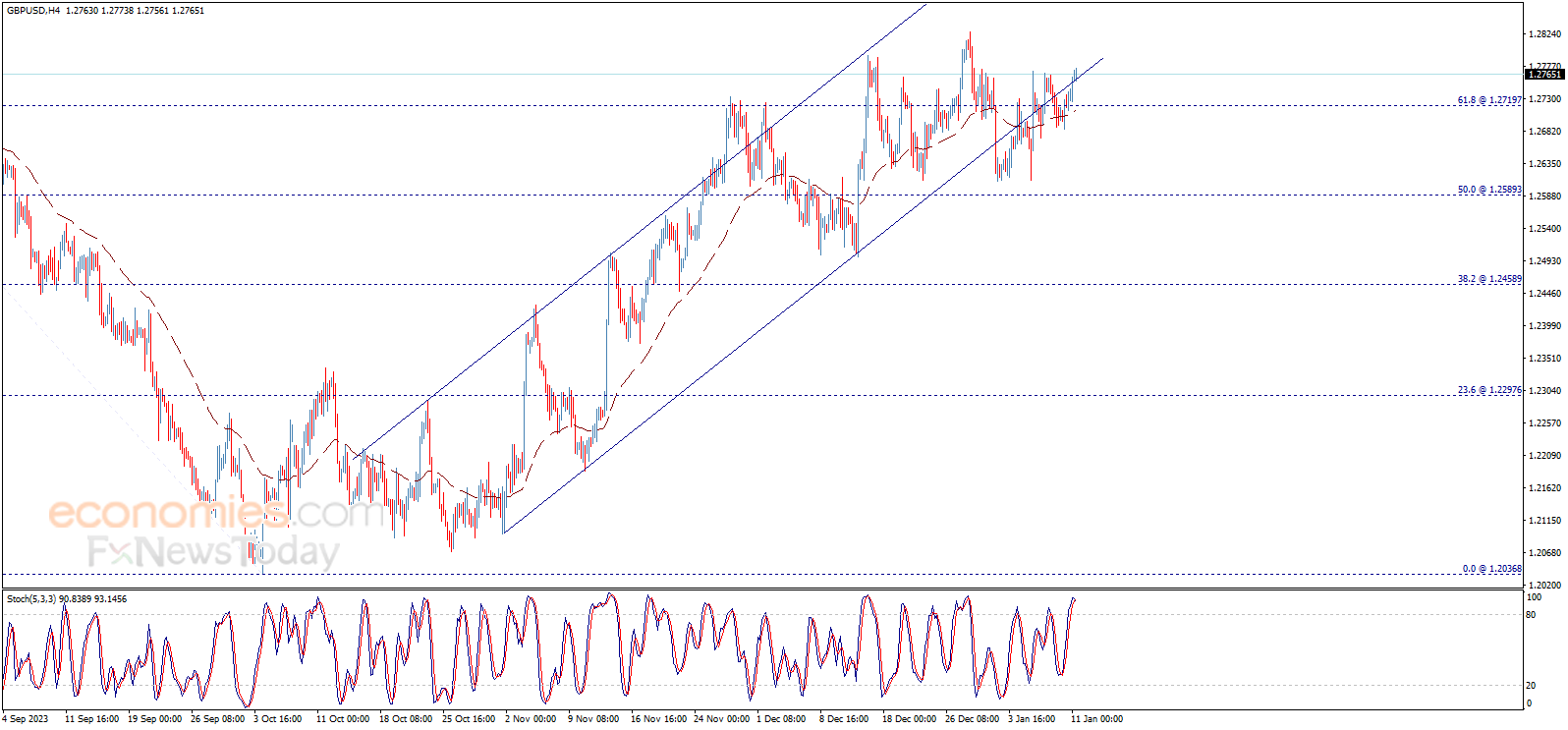Click the FxNewsToday watermark text
Viewport: 1568px width, 730px height.
pos(213,552)
